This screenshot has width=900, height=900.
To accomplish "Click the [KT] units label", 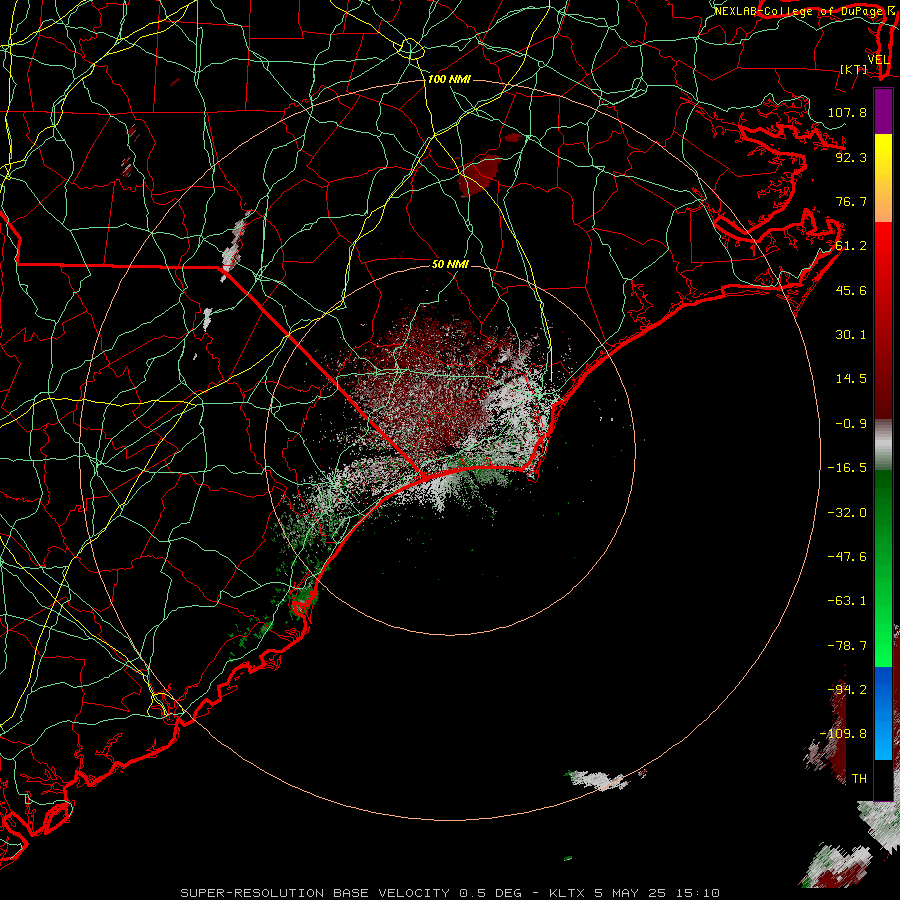I will click(854, 69).
